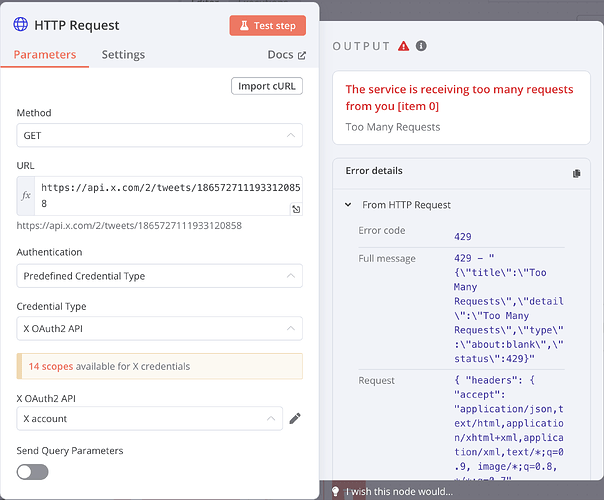Switch to the Settings tab

click(123, 55)
